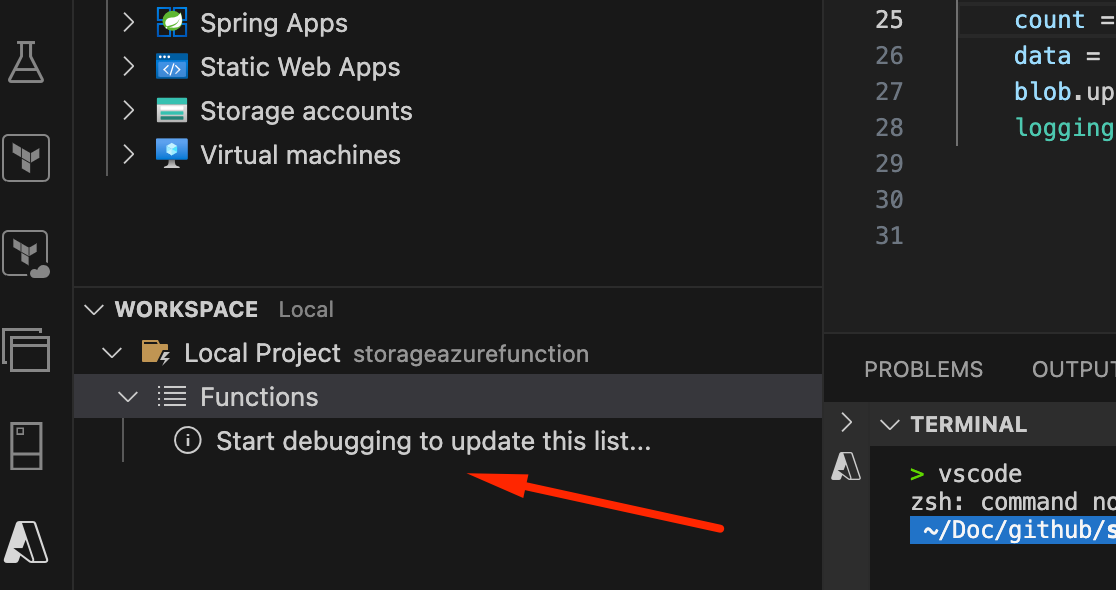Open the Azure icon in activity bar
The width and height of the screenshot is (1116, 590).
(x=26, y=542)
